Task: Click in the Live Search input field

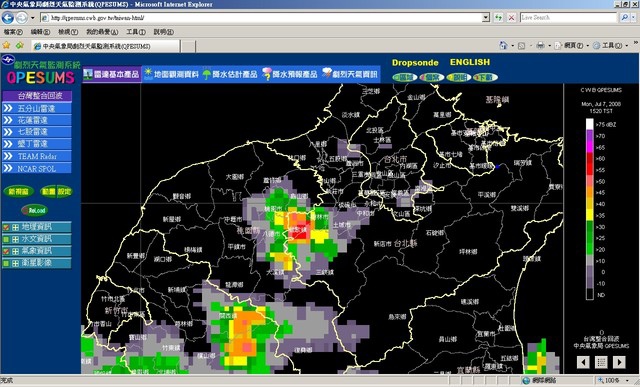Action: [x=568, y=18]
